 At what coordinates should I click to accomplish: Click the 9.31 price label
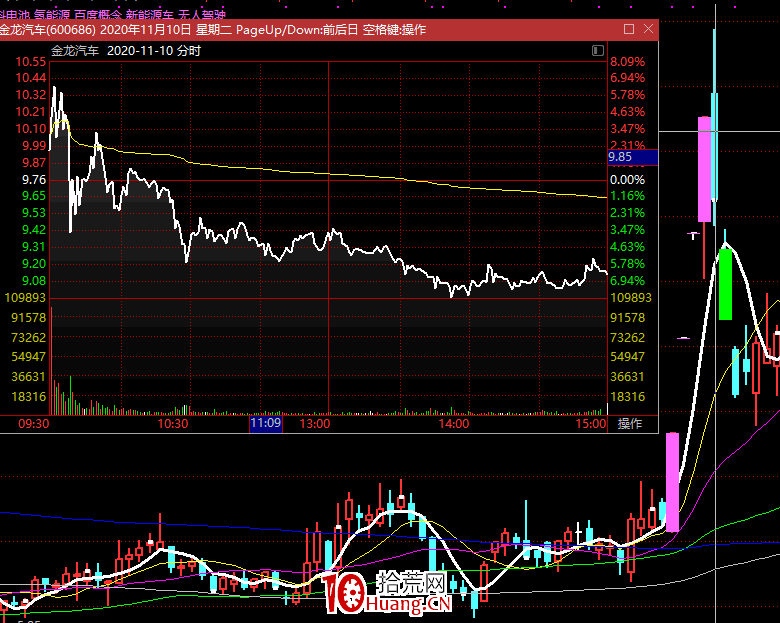point(34,247)
